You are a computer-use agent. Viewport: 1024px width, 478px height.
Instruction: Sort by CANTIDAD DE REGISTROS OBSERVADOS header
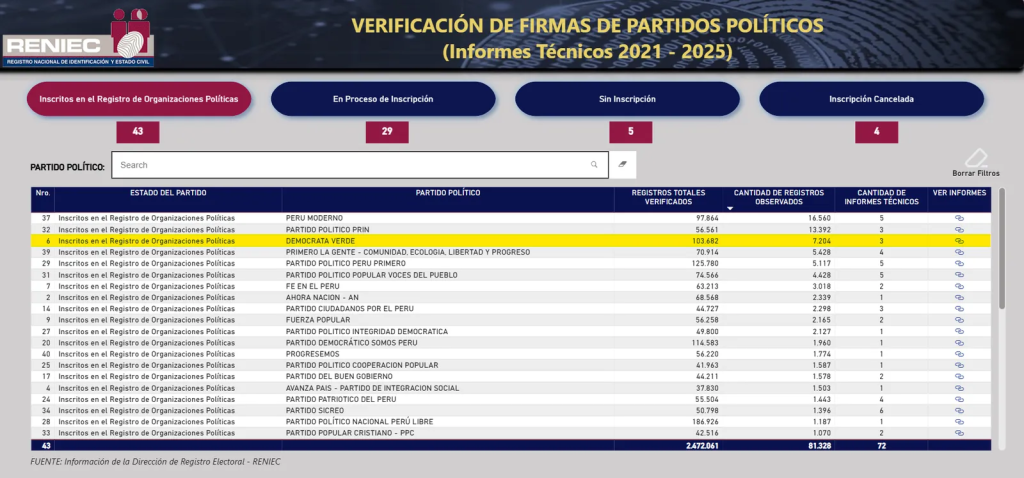point(778,197)
